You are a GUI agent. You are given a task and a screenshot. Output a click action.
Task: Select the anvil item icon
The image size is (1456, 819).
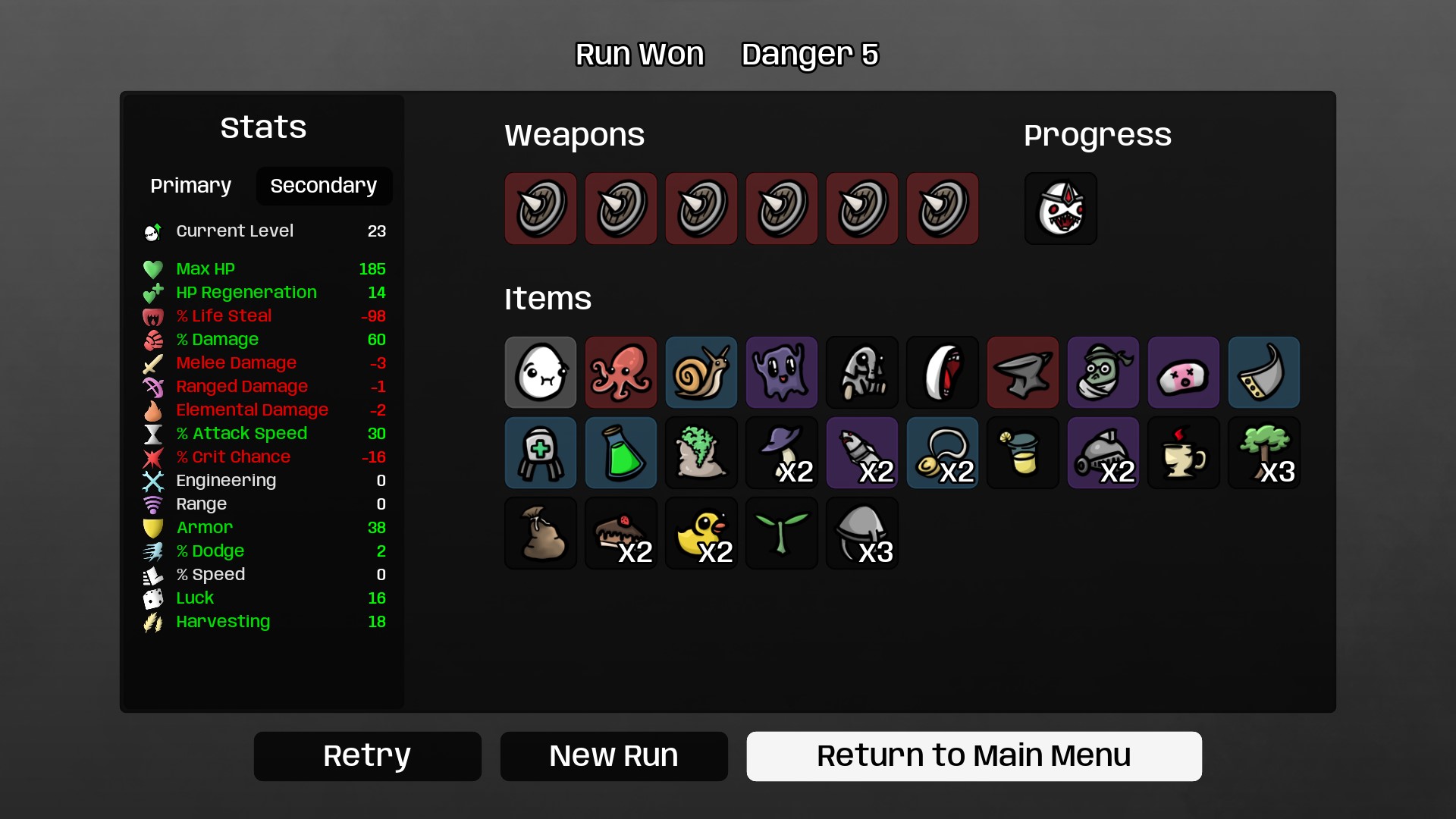pyautogui.click(x=1023, y=372)
